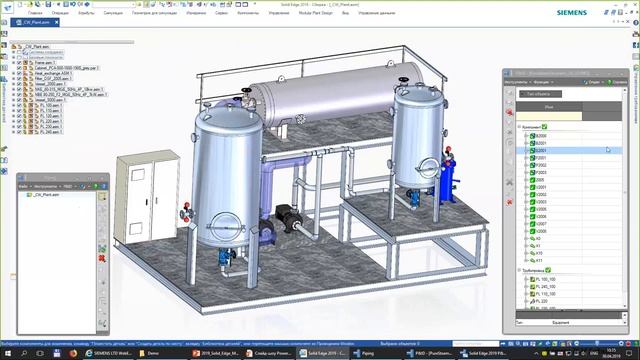This screenshot has height=360, width=640.
Task: Switch to Piping taskbar window
Action: 376,353
